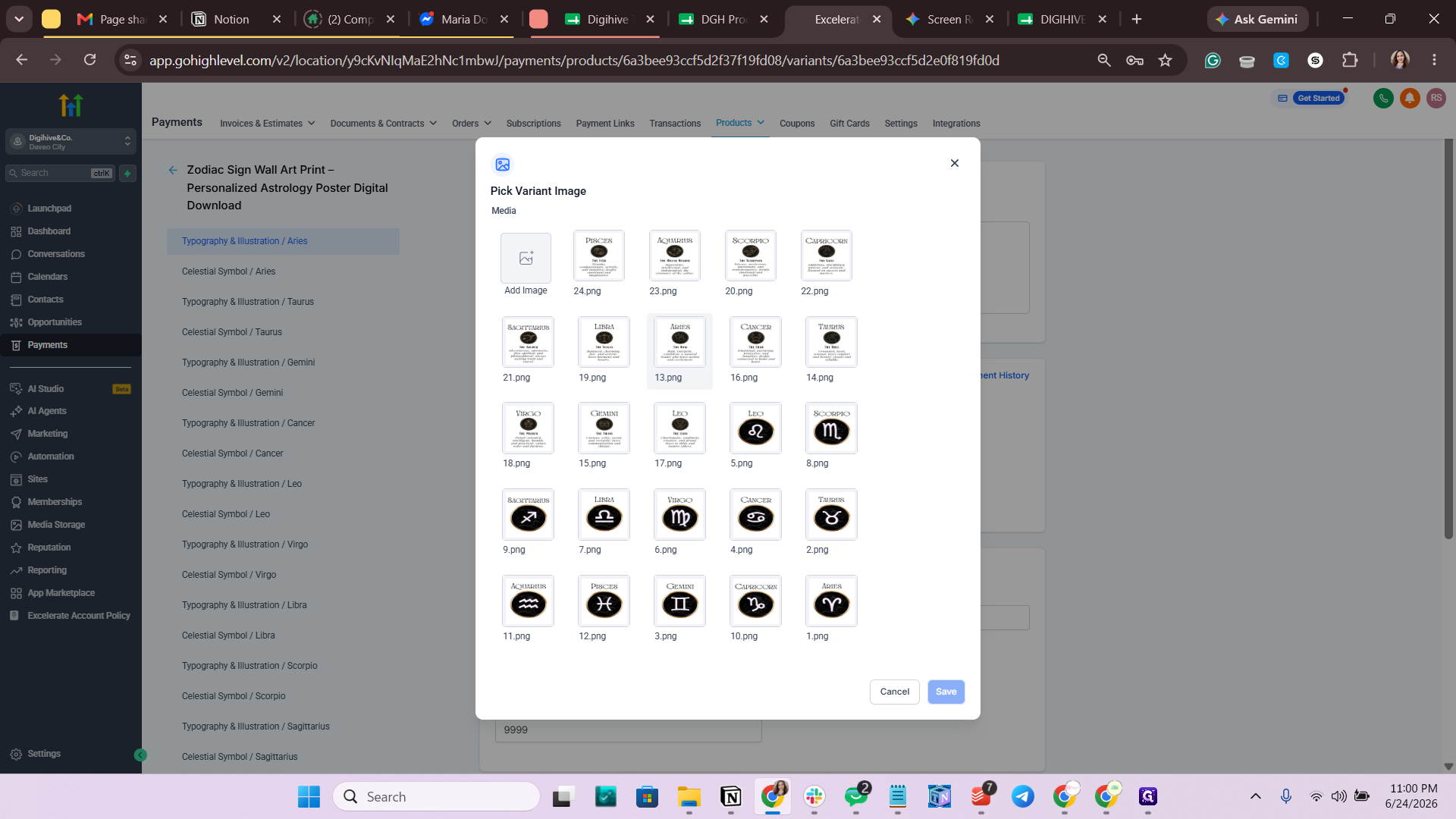Click the field containing 9999
This screenshot has width=1456, height=819.
tap(628, 730)
